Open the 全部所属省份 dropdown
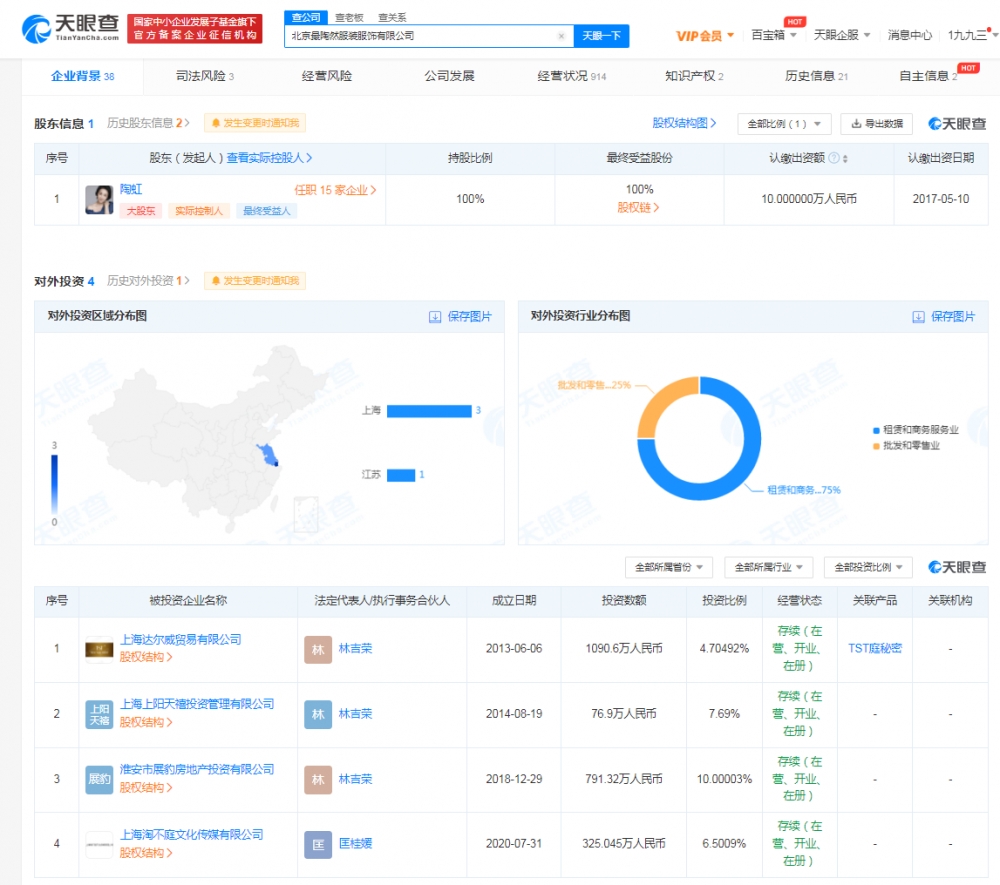The image size is (1000, 885). (x=668, y=567)
